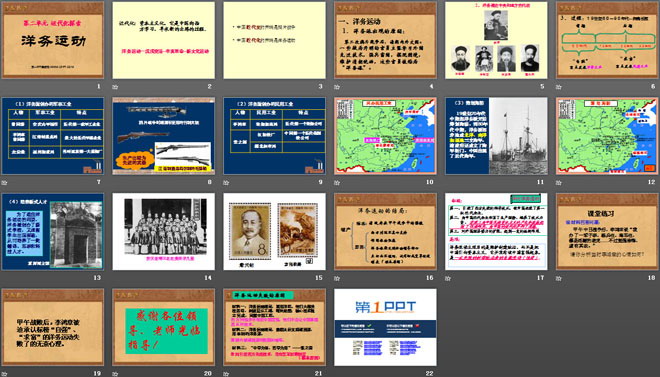Viewport: 660px width, 377px height.
Task: Select slide 22 thumbnail 第1PPT
Action: click(385, 327)
